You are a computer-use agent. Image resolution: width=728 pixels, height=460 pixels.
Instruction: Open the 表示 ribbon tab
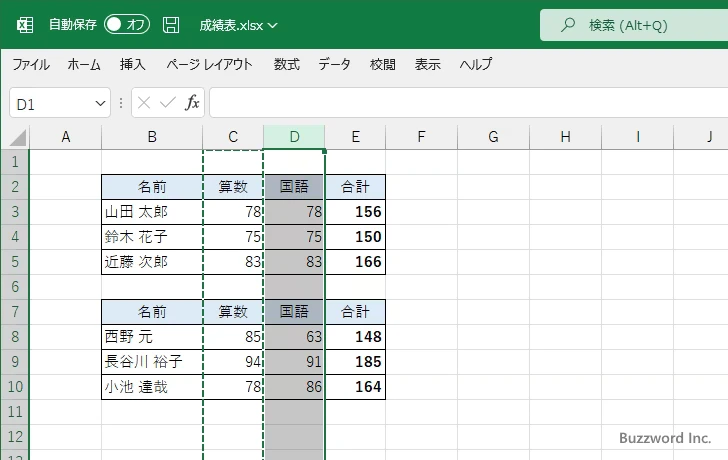point(428,64)
